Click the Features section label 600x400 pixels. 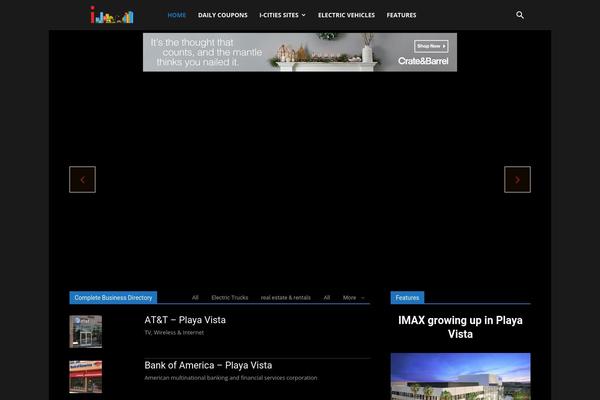coord(407,297)
